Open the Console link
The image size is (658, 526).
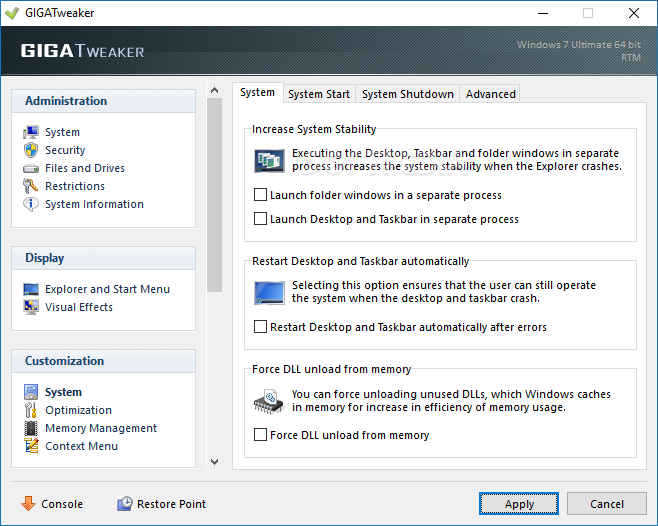point(62,504)
